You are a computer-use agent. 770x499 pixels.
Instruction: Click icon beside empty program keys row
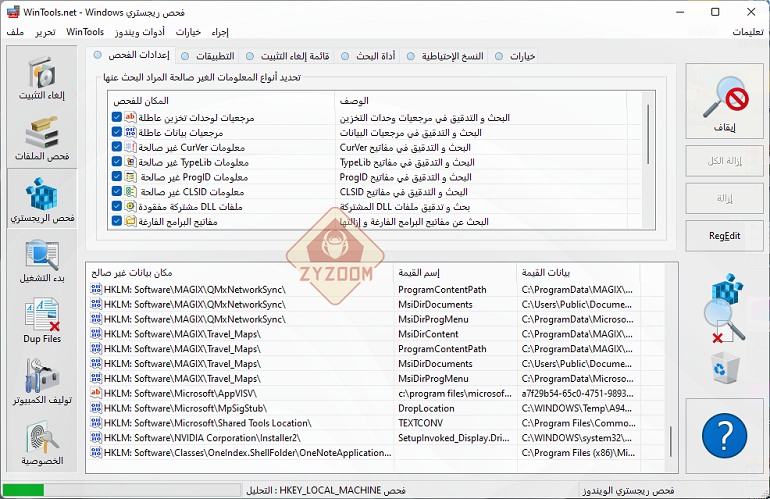click(x=130, y=221)
